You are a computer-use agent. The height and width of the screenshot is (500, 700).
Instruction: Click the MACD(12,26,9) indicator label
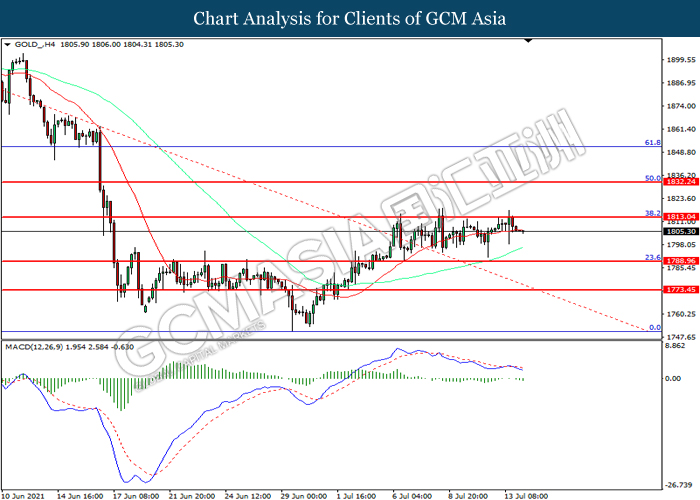click(38, 345)
